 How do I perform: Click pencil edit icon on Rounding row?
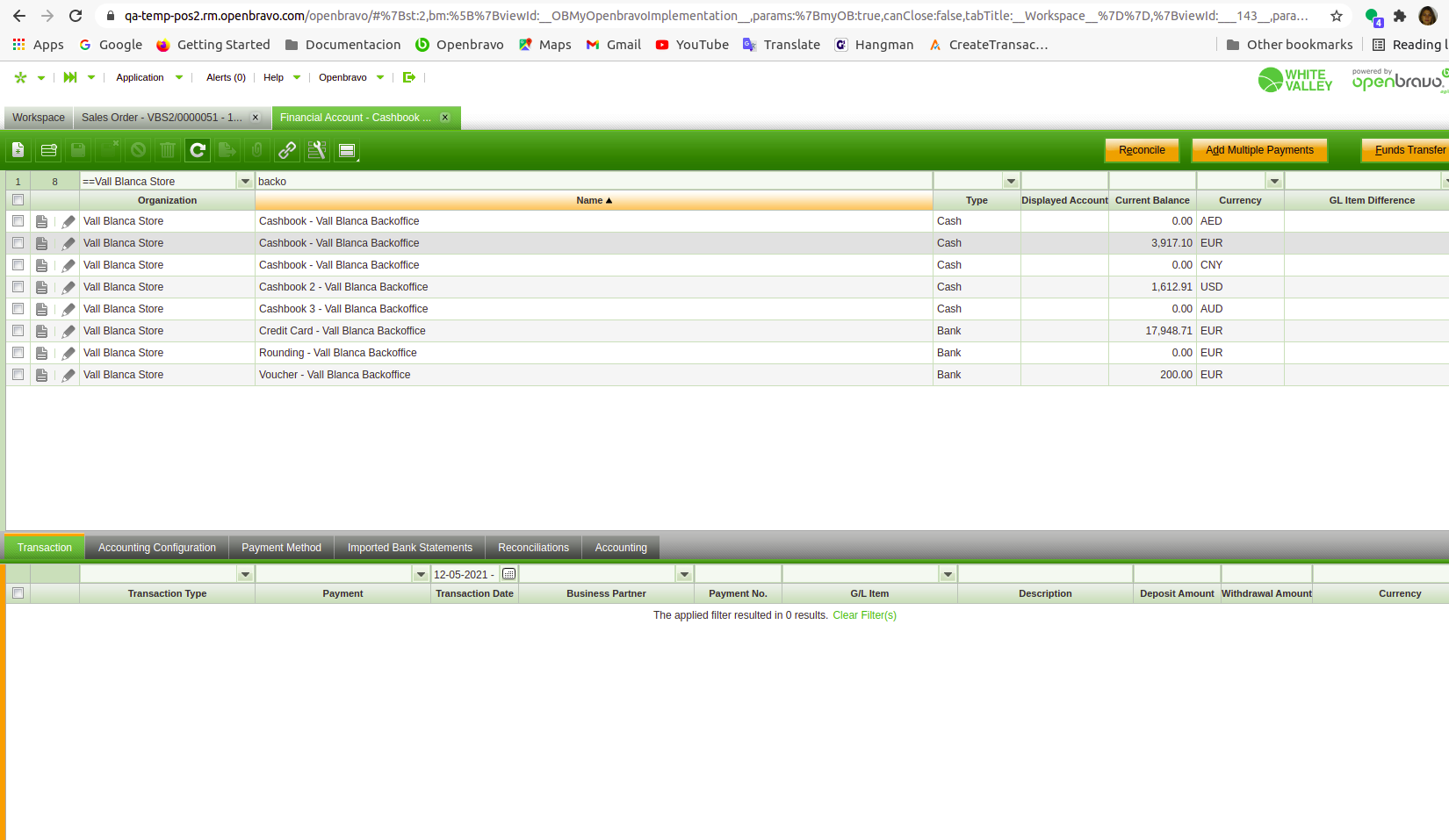click(x=68, y=353)
